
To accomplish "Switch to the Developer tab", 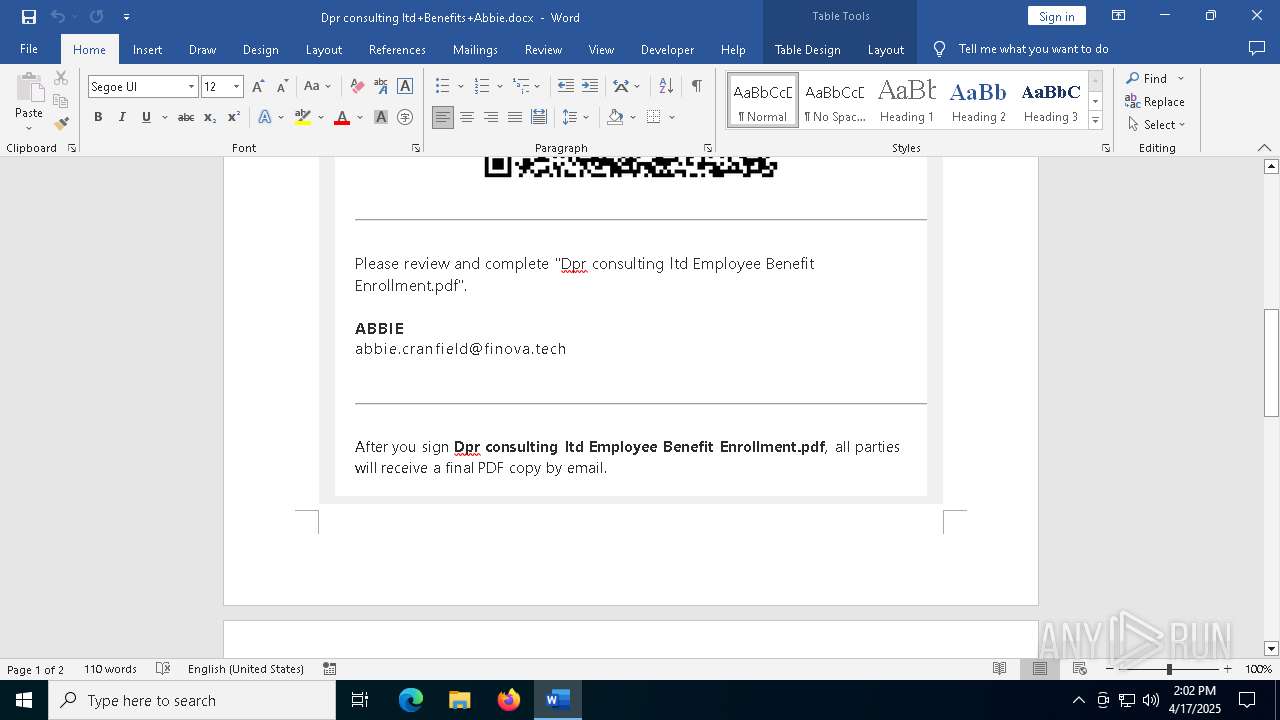I will click(667, 49).
